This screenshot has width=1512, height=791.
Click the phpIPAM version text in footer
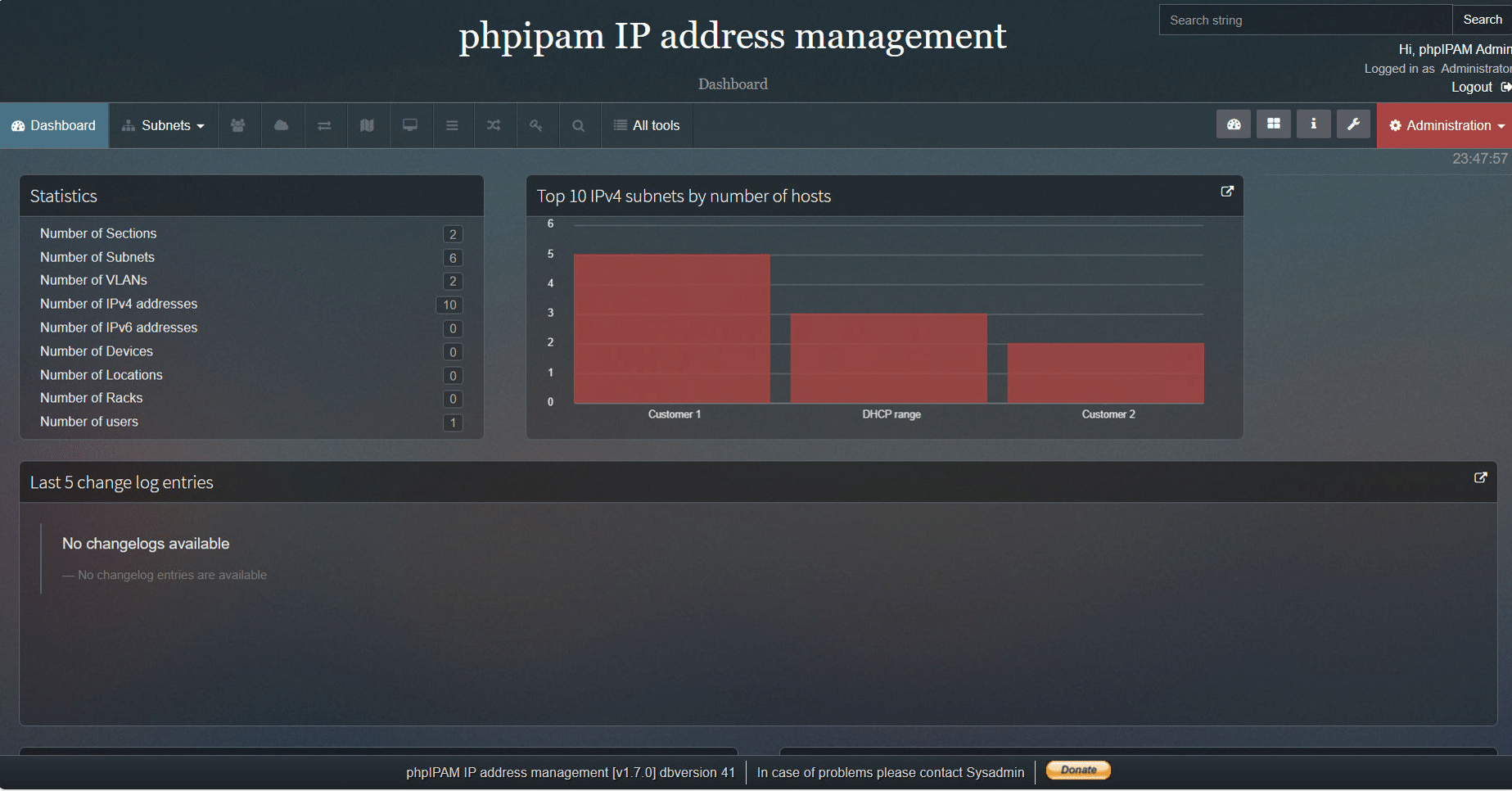click(571, 772)
